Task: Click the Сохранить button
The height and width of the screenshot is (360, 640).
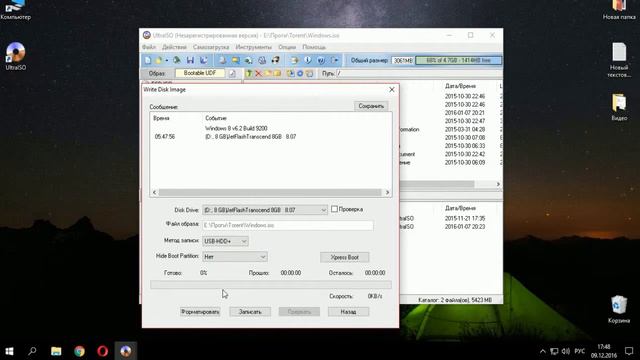Action: tap(371, 106)
